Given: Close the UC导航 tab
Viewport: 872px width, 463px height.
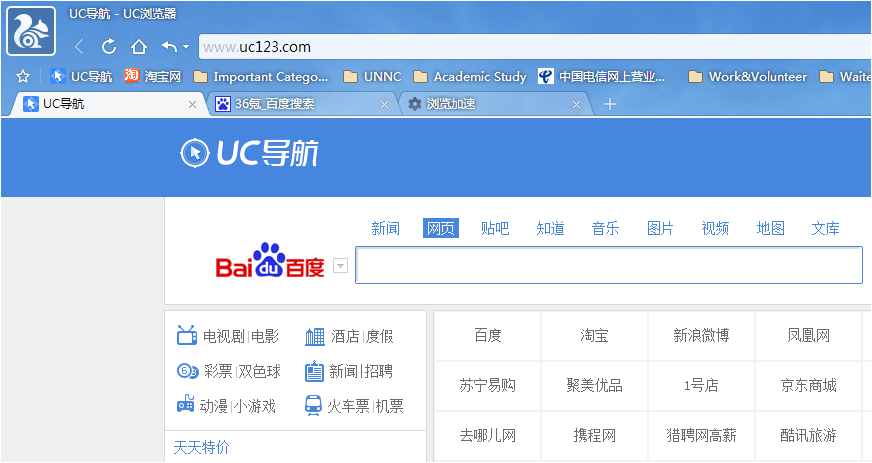Looking at the screenshot, I should (x=192, y=104).
